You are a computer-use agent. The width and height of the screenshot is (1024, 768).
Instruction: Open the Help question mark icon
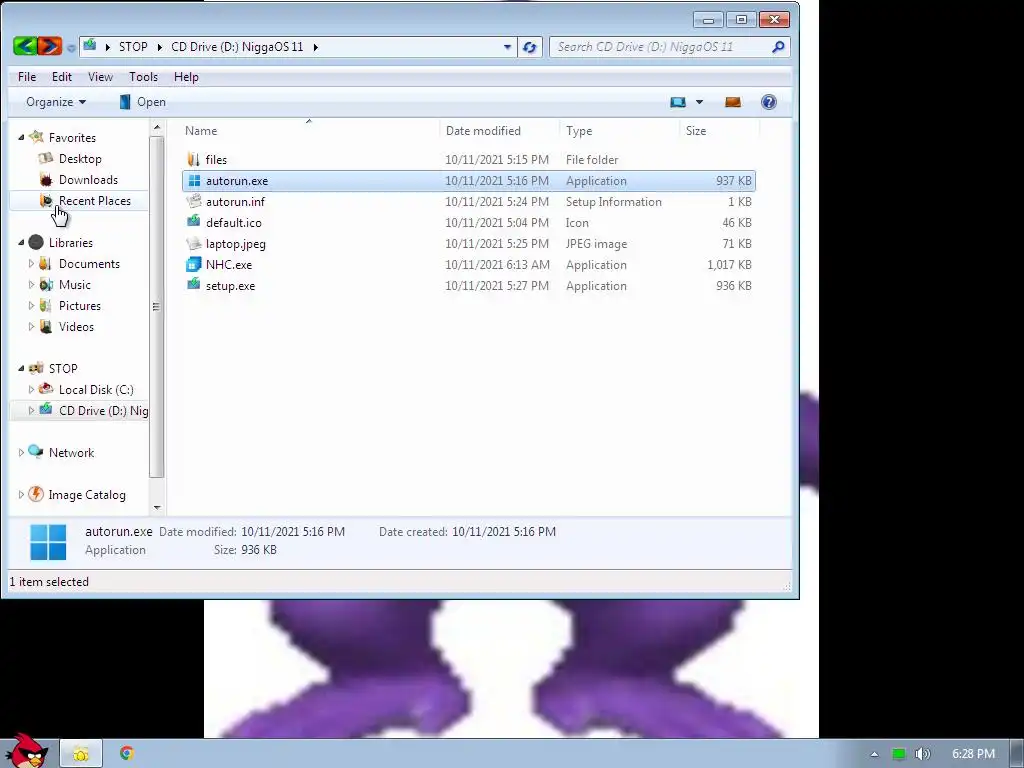click(x=769, y=102)
